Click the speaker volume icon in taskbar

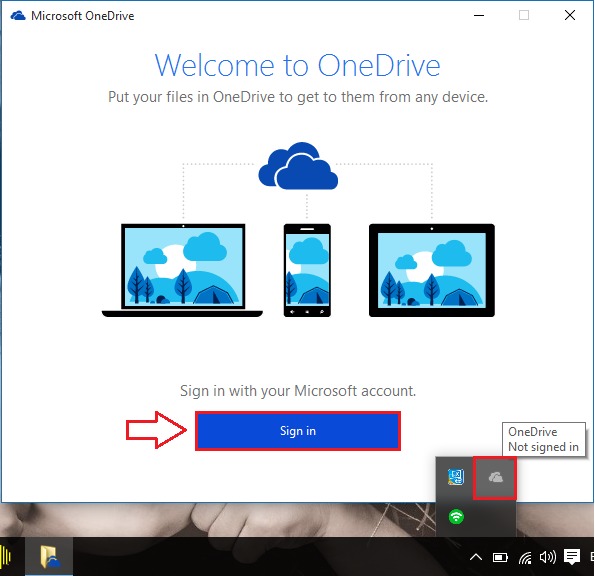click(548, 557)
